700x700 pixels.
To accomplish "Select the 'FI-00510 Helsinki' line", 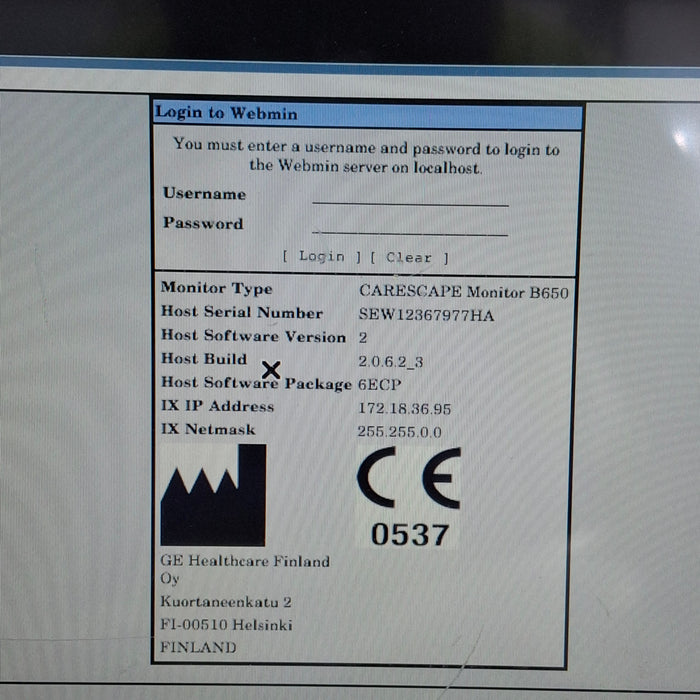I will [226, 625].
